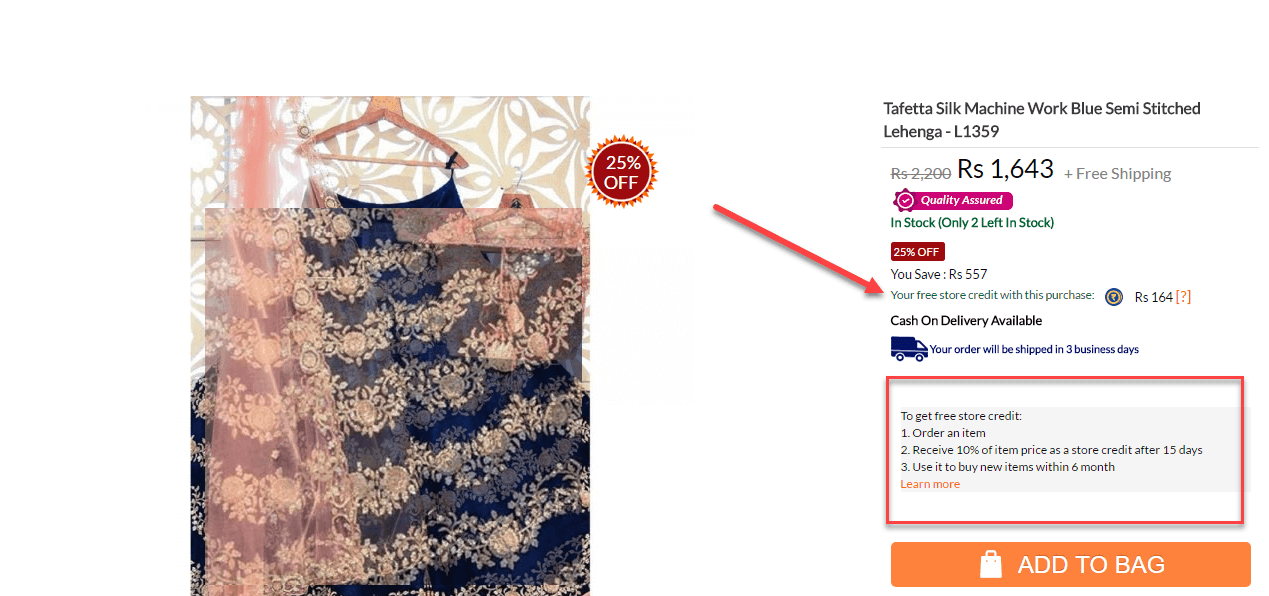Click the + Free Shipping text
1269x596 pixels.
tap(1117, 174)
